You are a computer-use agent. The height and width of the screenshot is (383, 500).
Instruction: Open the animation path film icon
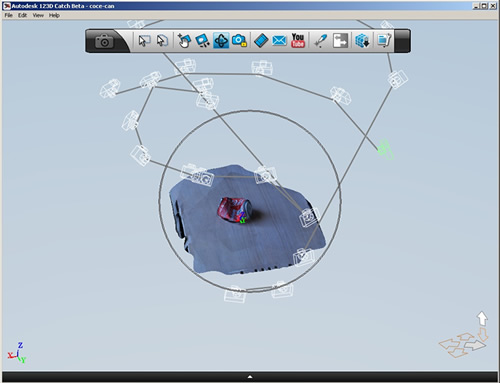tap(261, 41)
